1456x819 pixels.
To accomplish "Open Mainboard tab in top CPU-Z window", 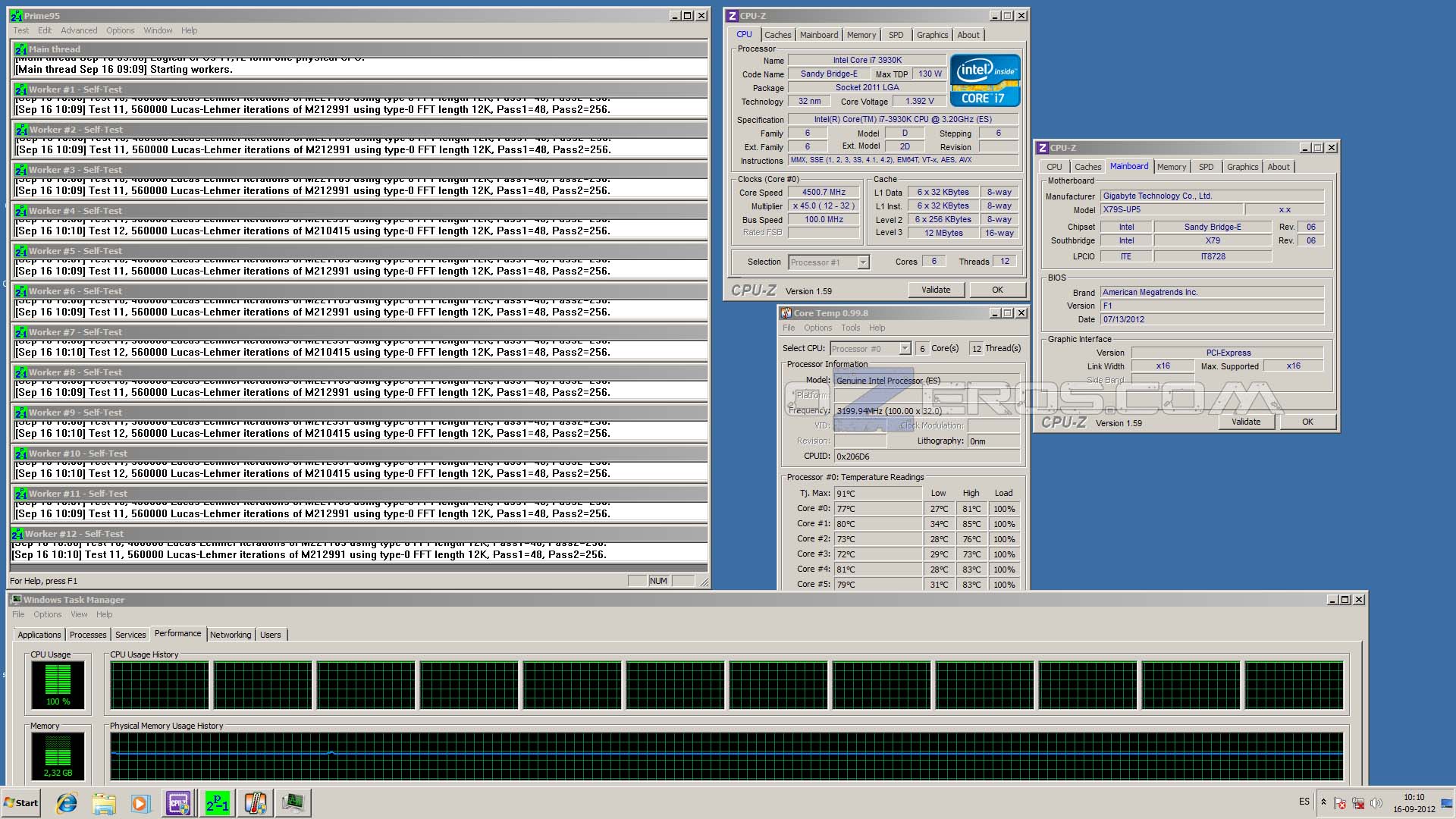I will tap(819, 35).
